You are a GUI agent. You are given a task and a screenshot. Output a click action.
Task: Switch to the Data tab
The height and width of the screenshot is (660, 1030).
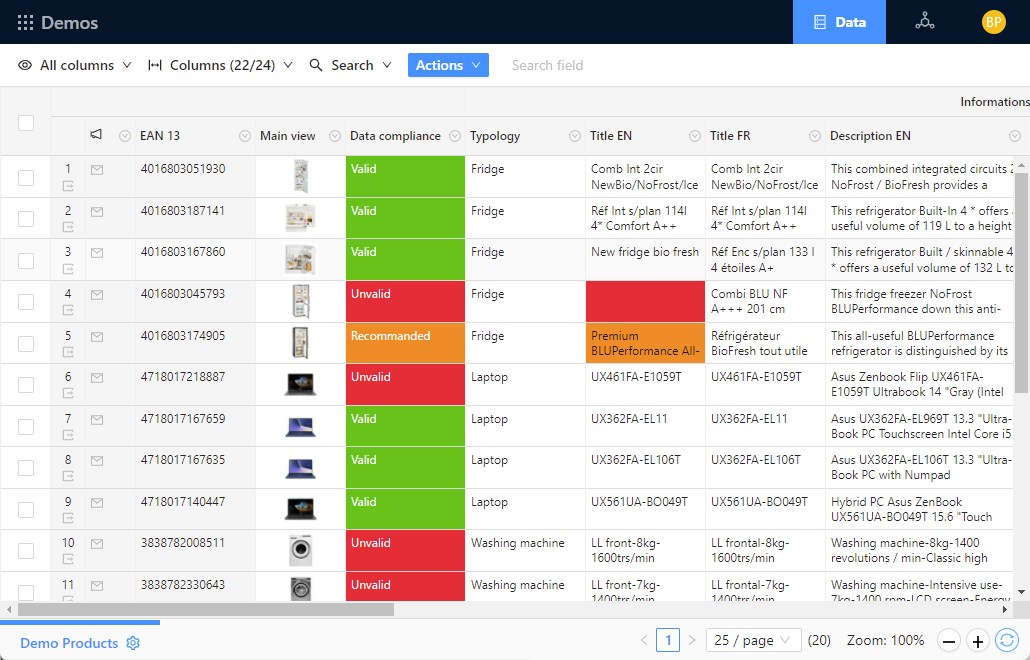pos(839,22)
